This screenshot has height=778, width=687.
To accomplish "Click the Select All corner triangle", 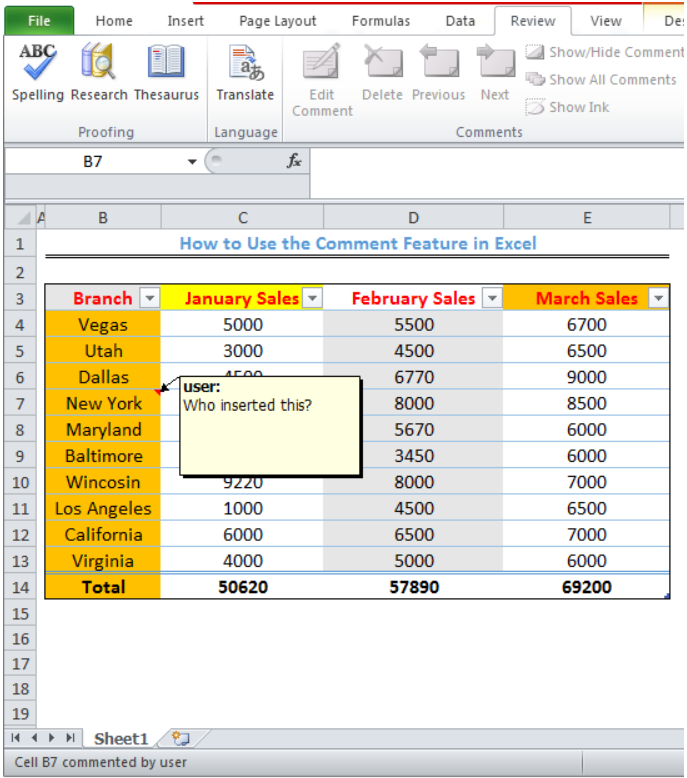I will coord(21,217).
